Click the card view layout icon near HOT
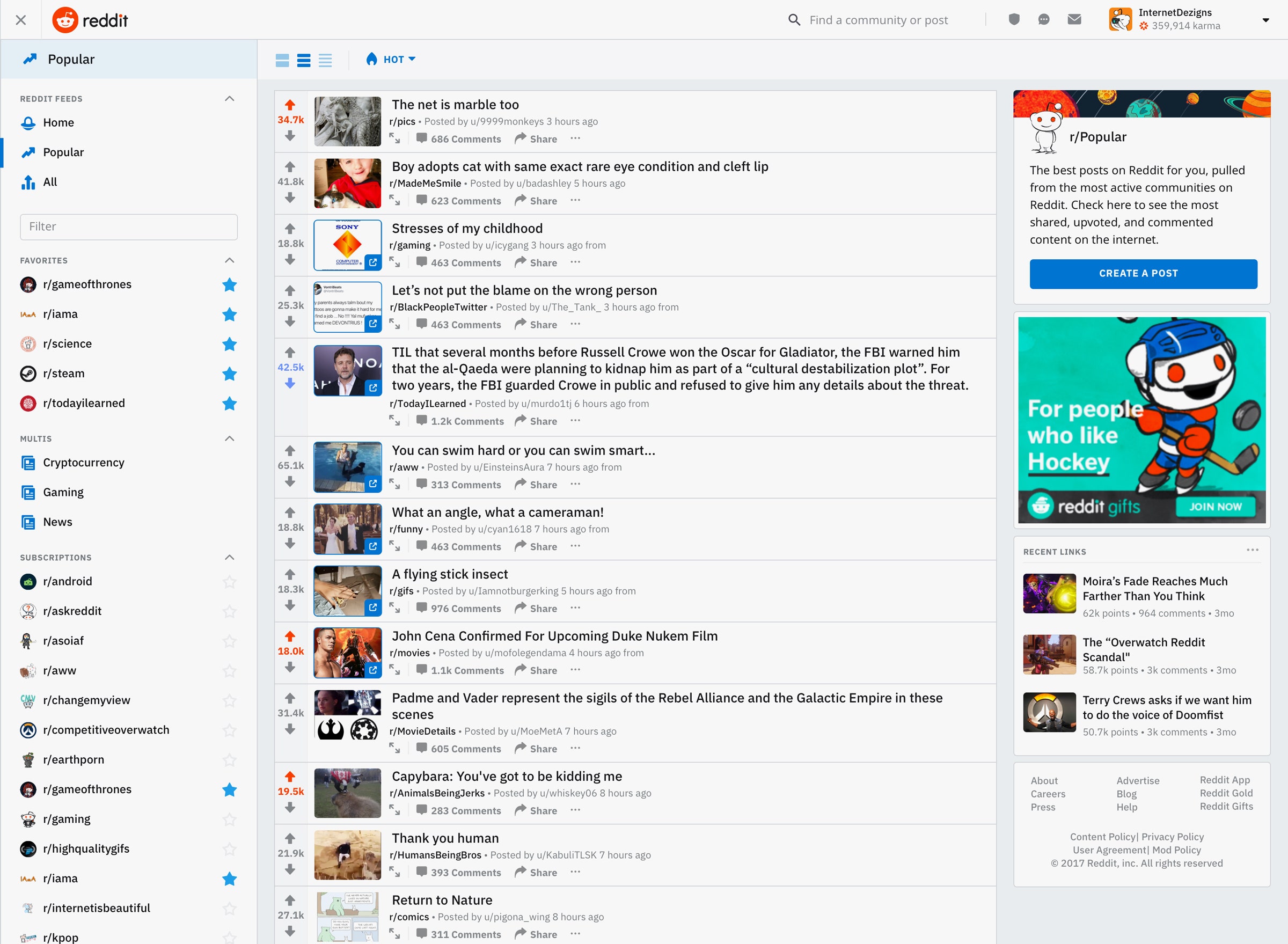Viewport: 1288px width, 944px height. click(x=284, y=60)
